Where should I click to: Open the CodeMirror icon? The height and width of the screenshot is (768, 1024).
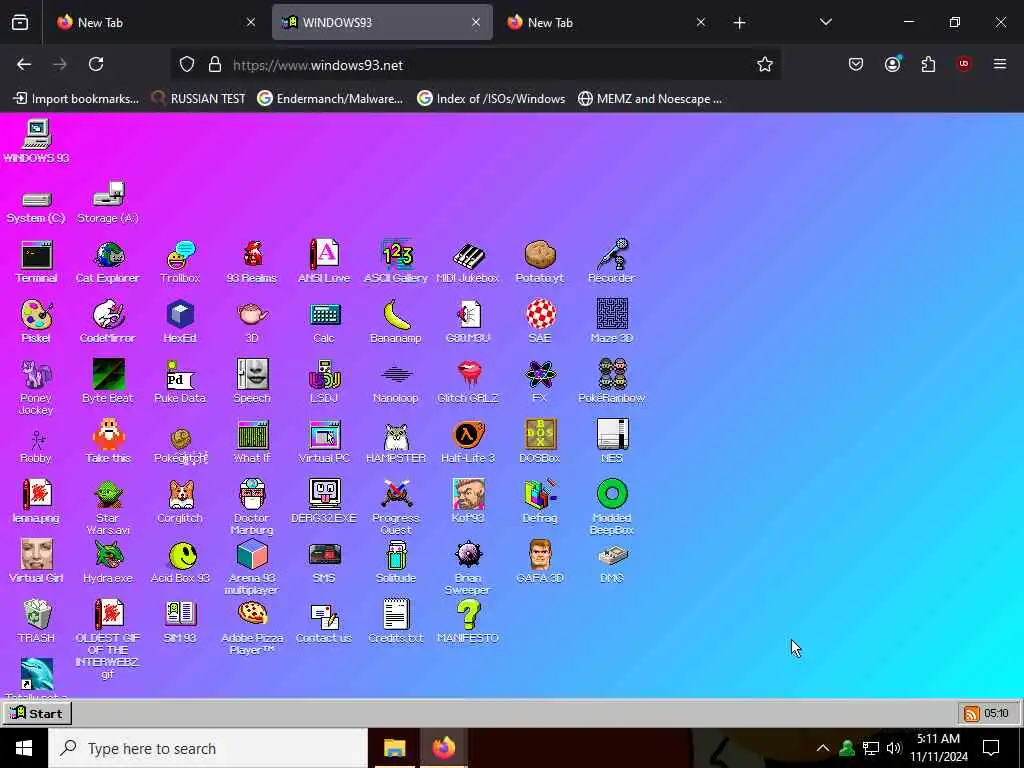108,322
